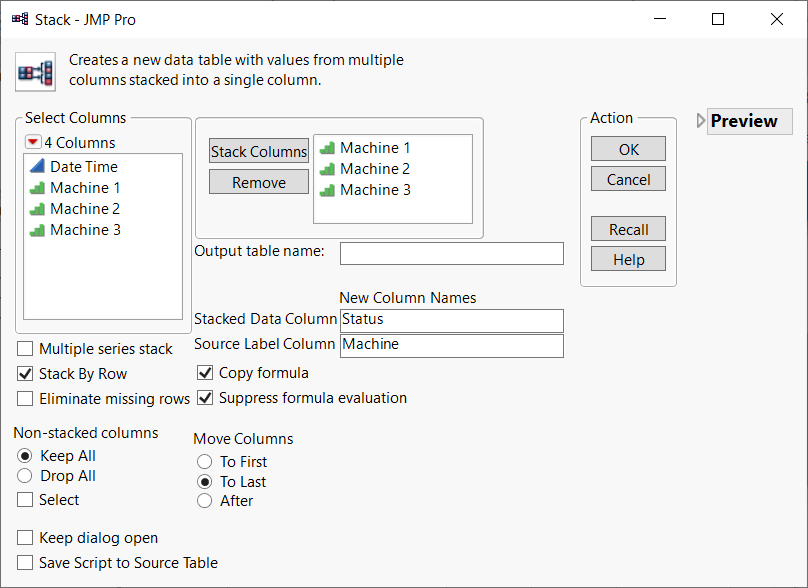The width and height of the screenshot is (808, 588).
Task: Expand the Preview disclosure triangle
Action: click(x=700, y=121)
